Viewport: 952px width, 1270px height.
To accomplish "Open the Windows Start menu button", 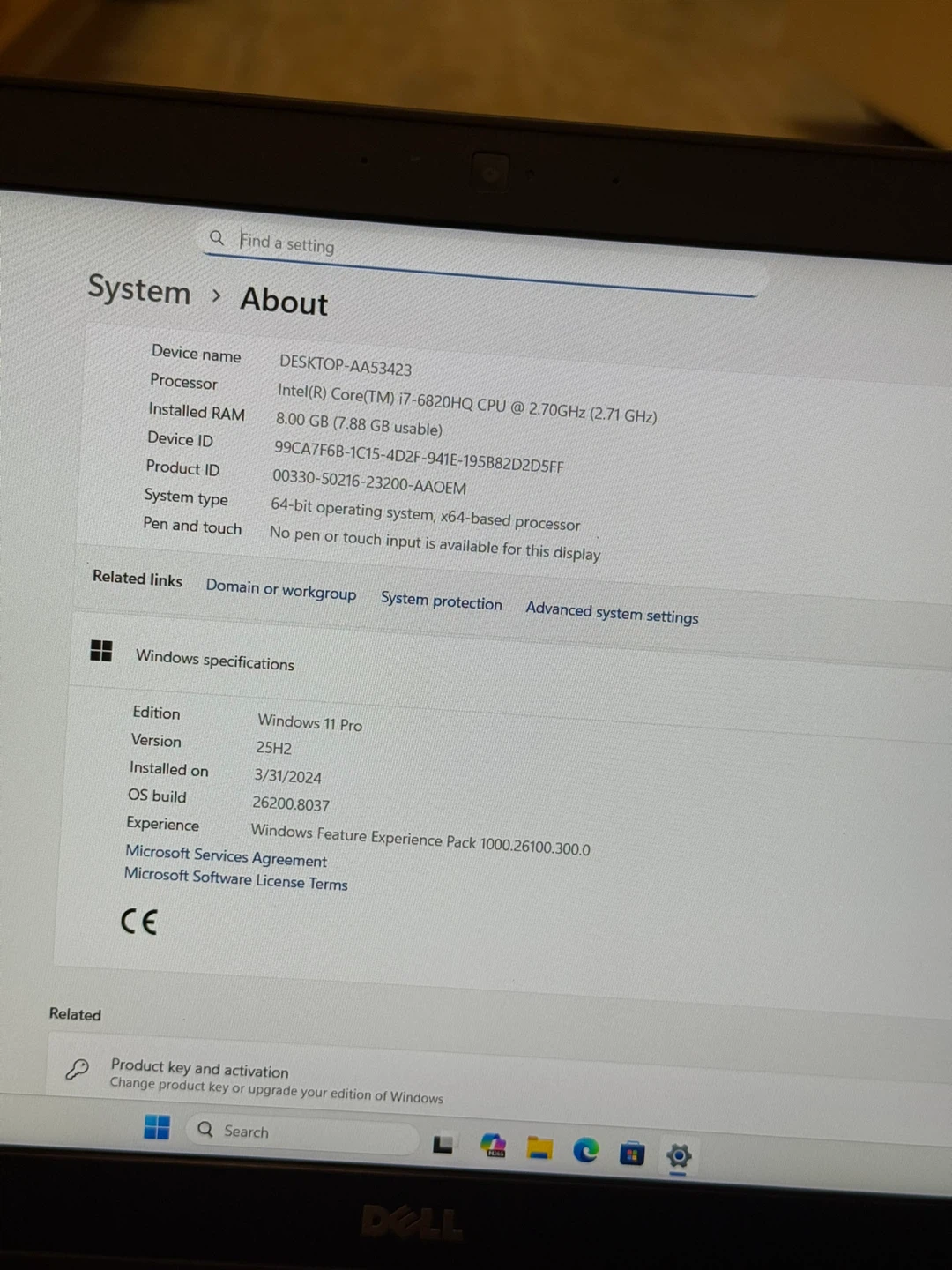I will click(157, 1126).
